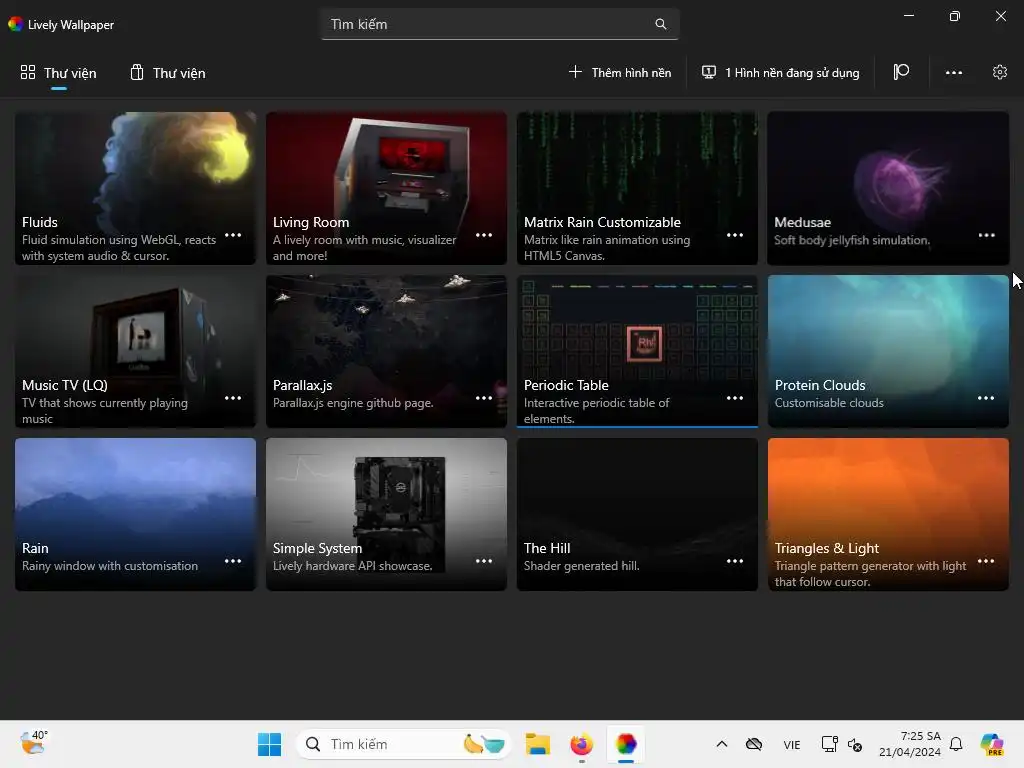
Task: Open the display network tray icon
Action: coord(829,744)
